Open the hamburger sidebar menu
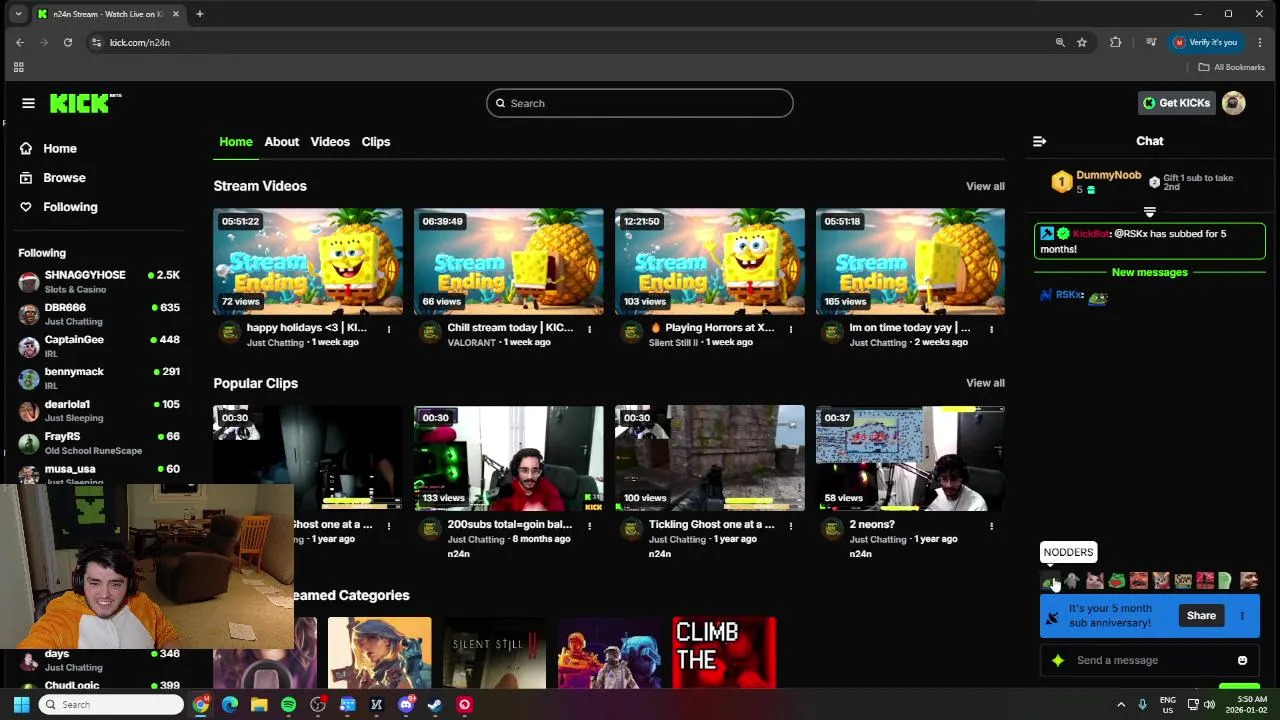Viewport: 1280px width, 720px height. coord(28,103)
